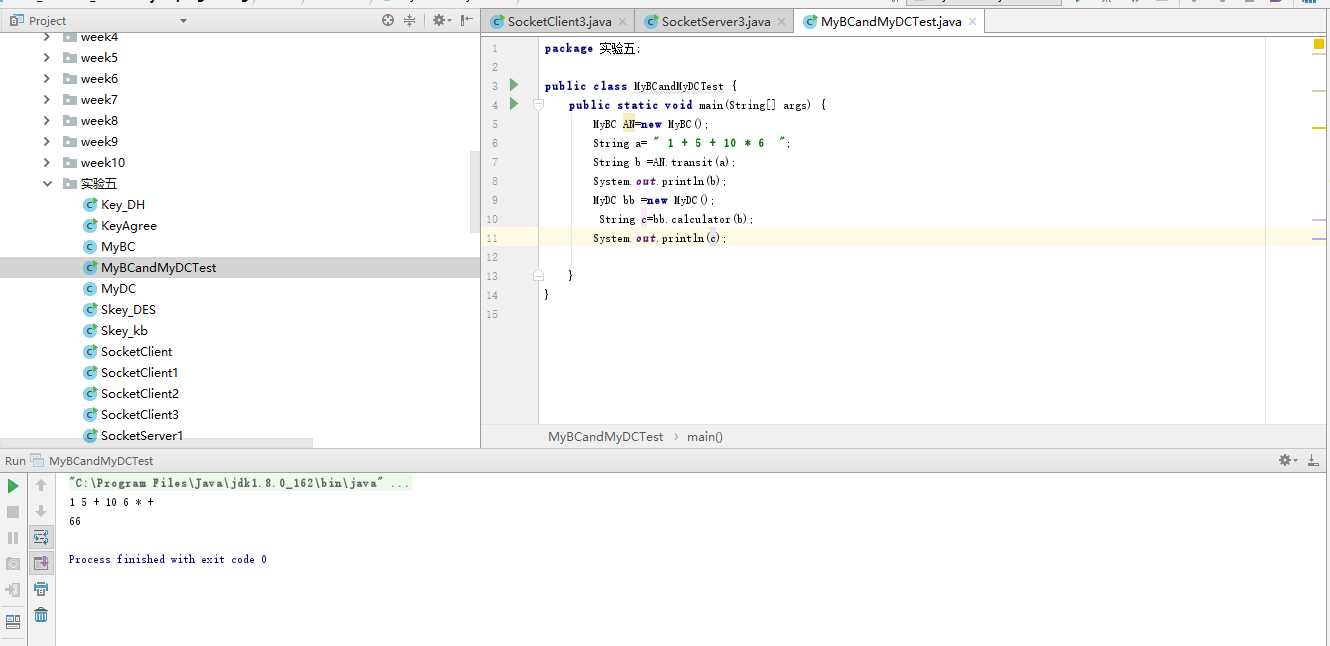Open Project panel gear settings menu
The width and height of the screenshot is (1330, 646).
click(441, 20)
